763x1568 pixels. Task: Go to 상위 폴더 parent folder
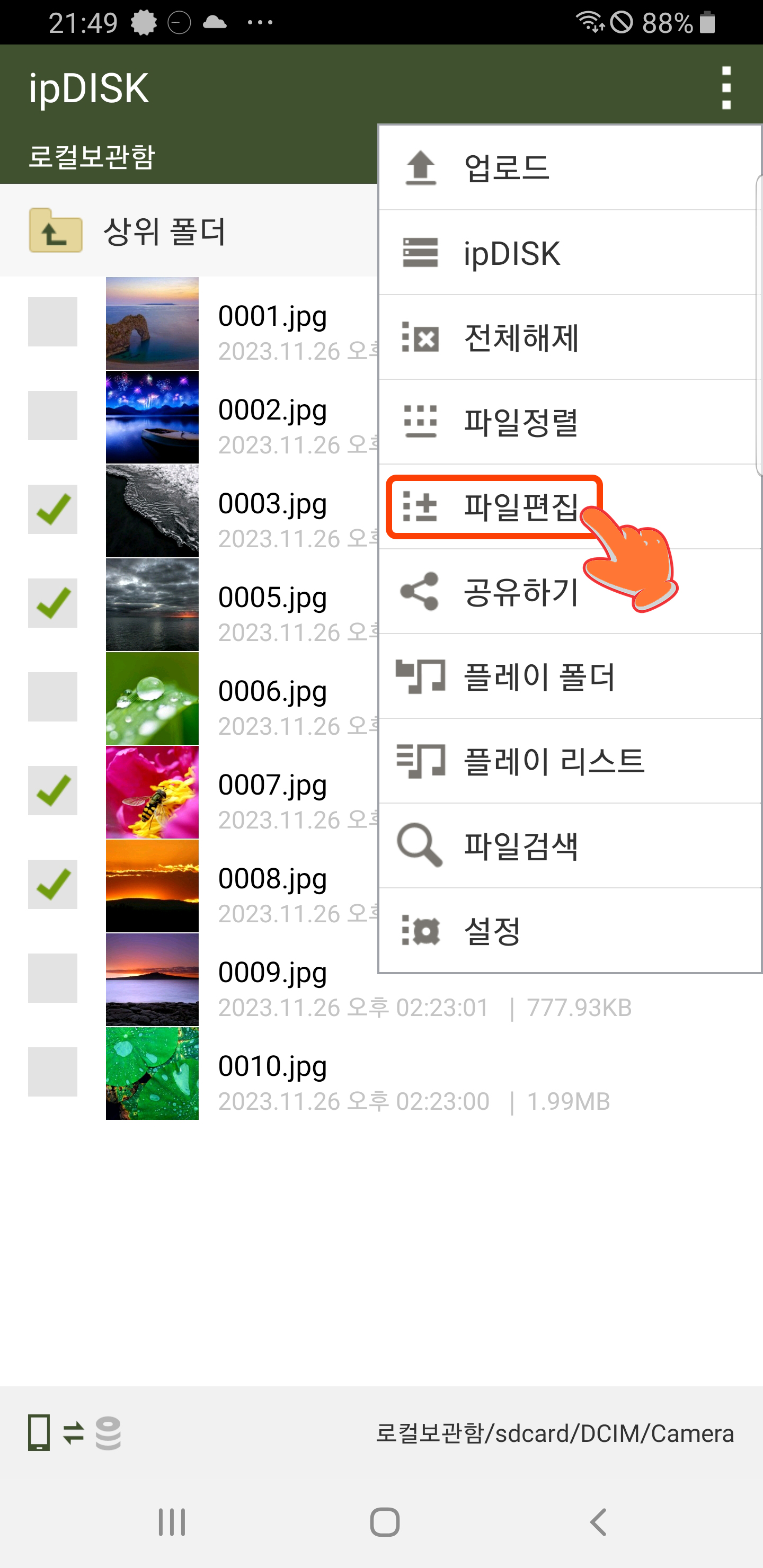[x=189, y=230]
